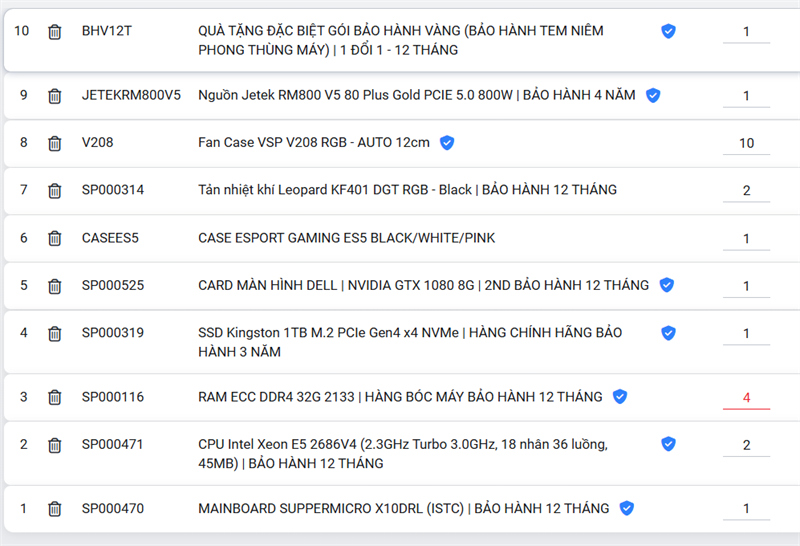Screen dimensions: 800x546
Task: Click trash icon for SP000319 SSD
Action: pos(55,334)
